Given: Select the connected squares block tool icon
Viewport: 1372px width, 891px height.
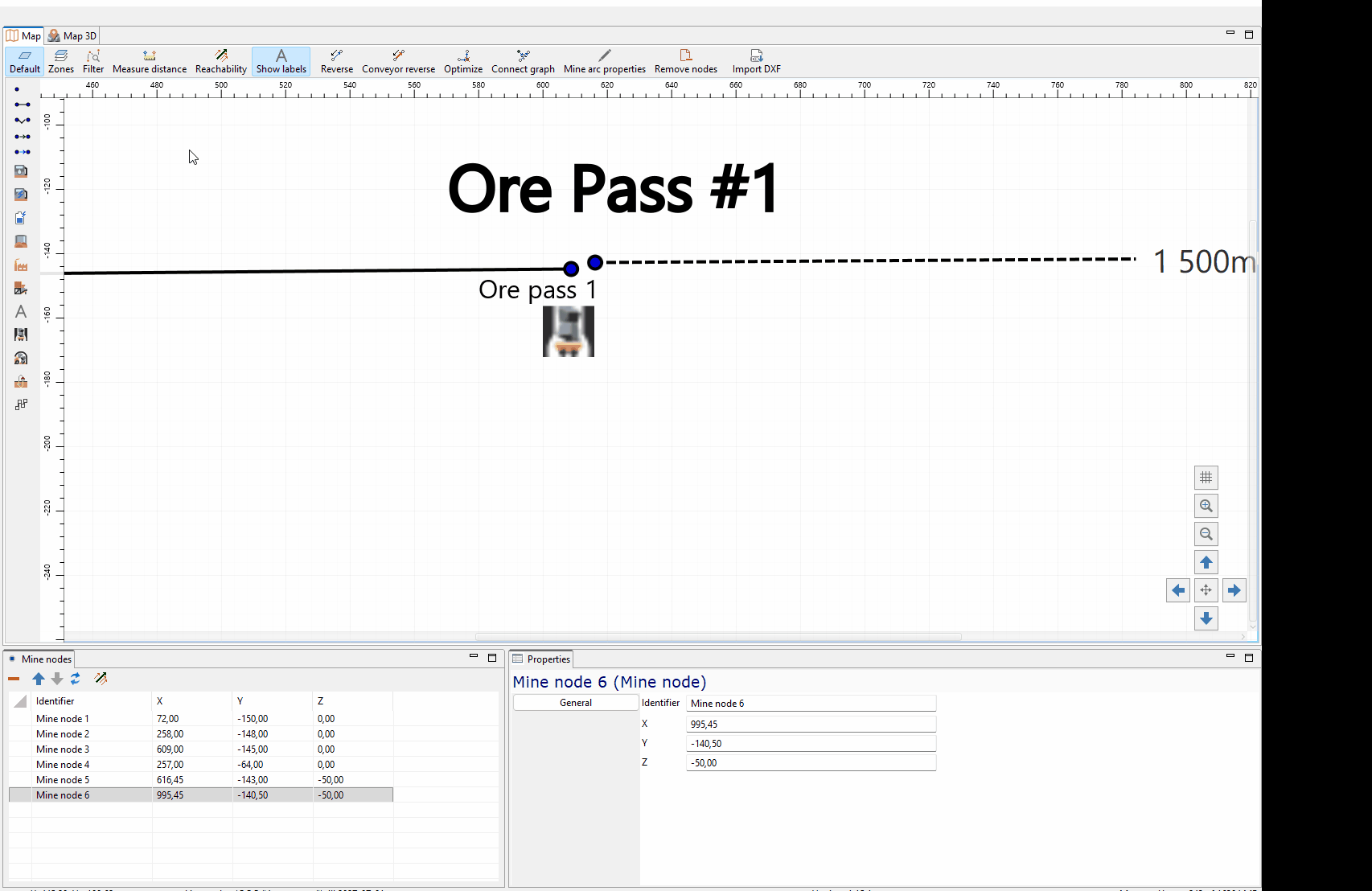Looking at the screenshot, I should 21,404.
